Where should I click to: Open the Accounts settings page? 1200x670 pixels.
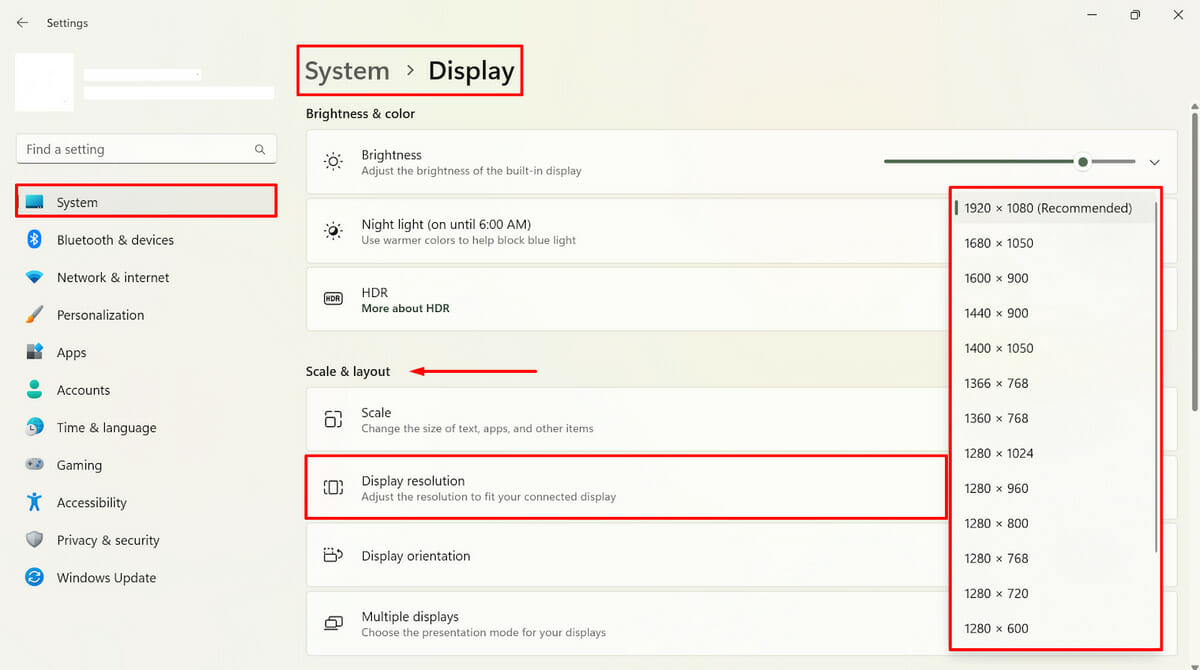(x=83, y=390)
